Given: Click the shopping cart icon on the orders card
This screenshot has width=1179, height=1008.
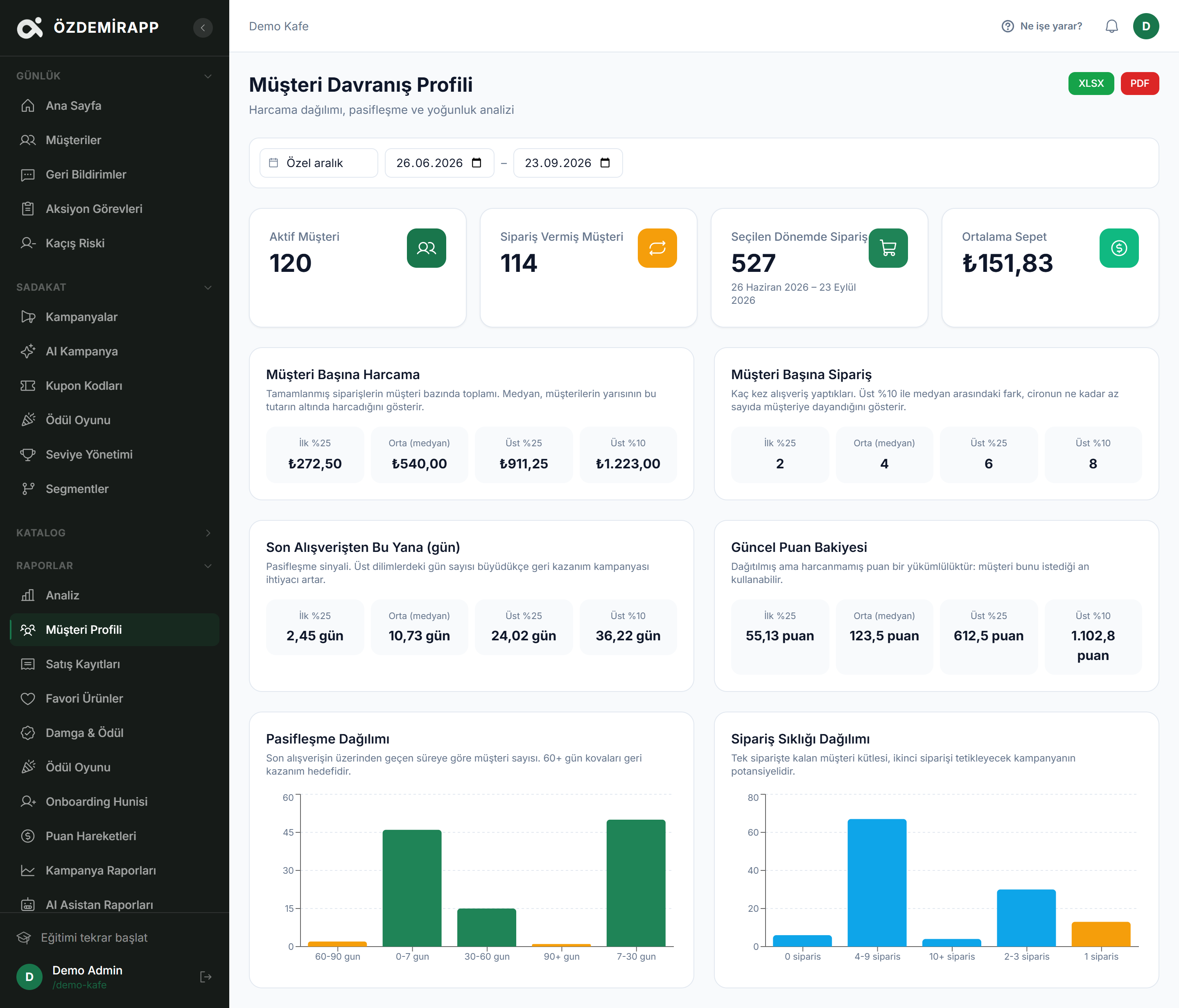Looking at the screenshot, I should [888, 248].
